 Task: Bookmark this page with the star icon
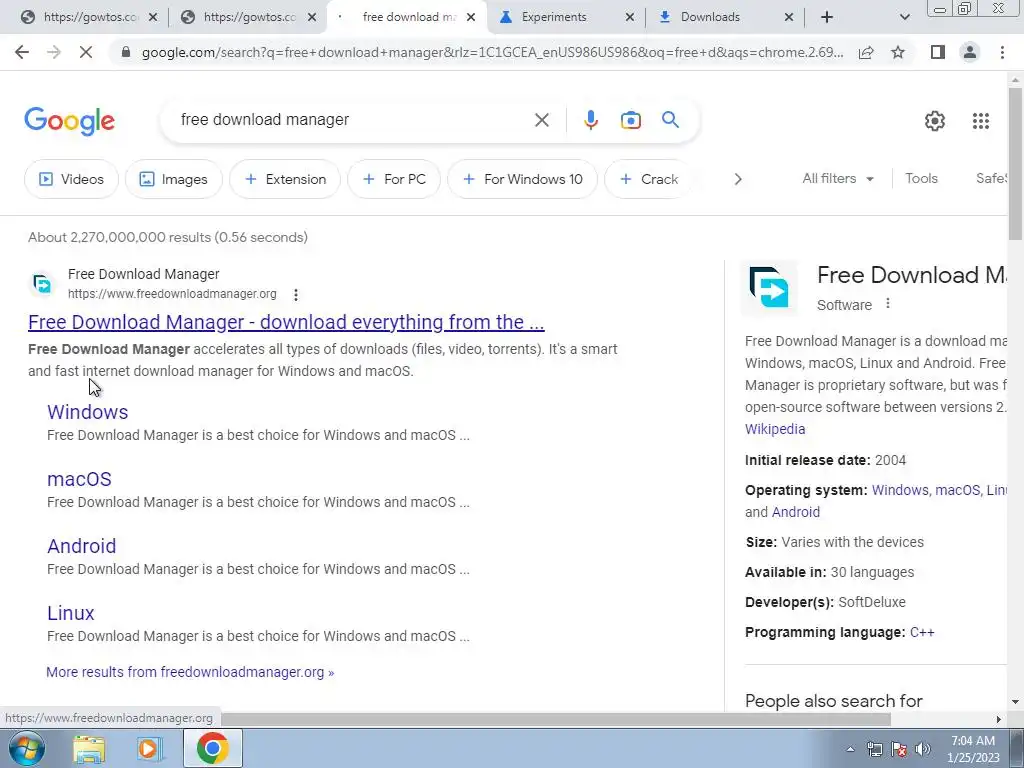[898, 52]
